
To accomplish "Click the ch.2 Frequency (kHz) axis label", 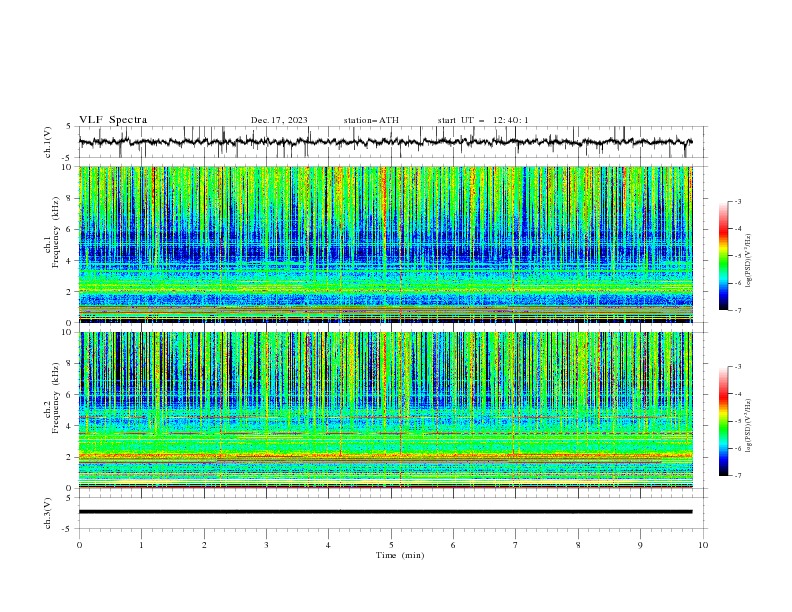I will coord(56,398).
